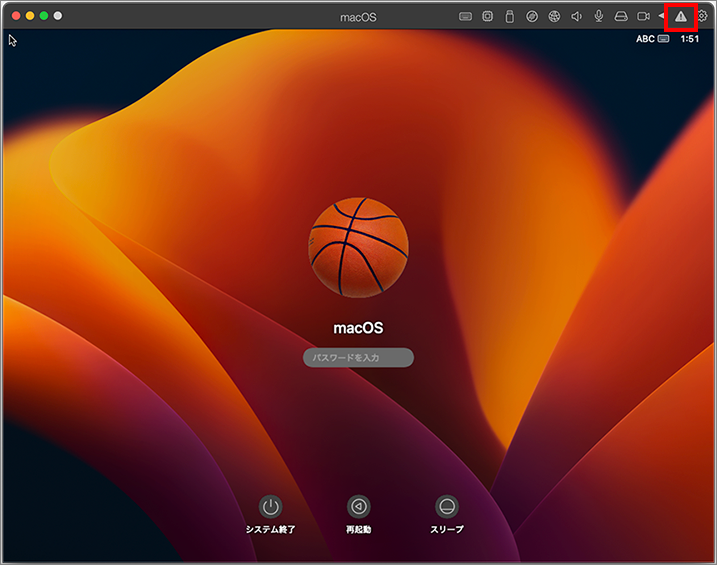This screenshot has height=565, width=717.
Task: Open the keyboard toolbar icon
Action: click(x=465, y=17)
